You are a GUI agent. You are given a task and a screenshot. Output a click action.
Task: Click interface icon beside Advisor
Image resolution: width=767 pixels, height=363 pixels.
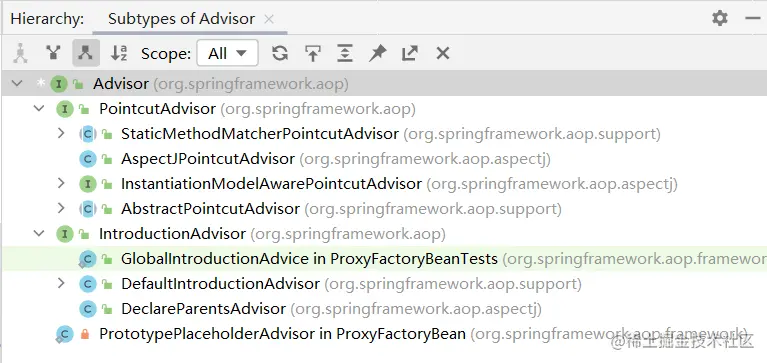tap(59, 84)
